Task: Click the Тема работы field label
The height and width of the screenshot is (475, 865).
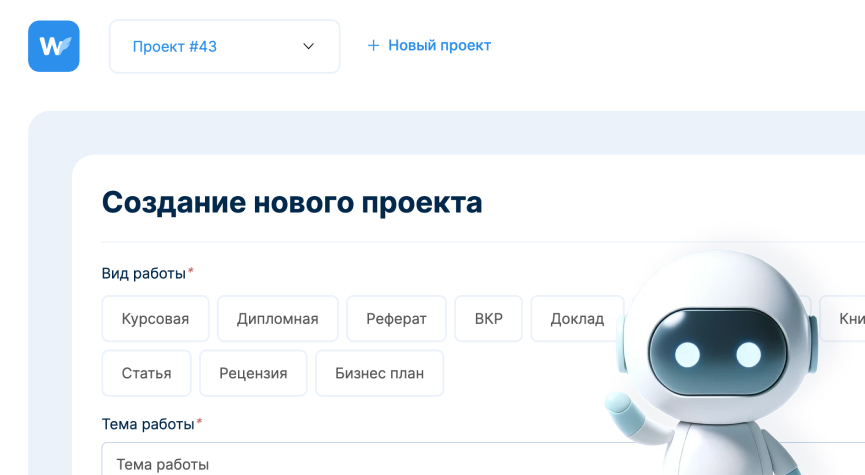Action: (148, 424)
